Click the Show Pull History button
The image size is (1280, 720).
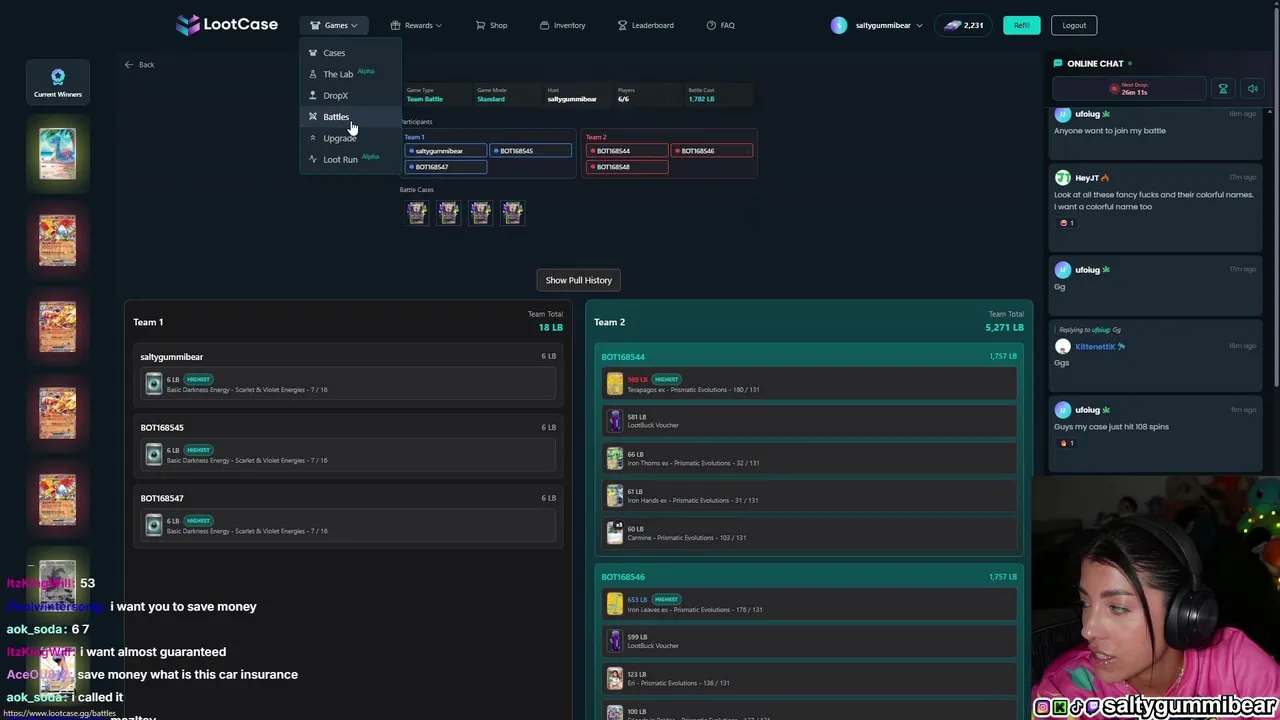(578, 280)
